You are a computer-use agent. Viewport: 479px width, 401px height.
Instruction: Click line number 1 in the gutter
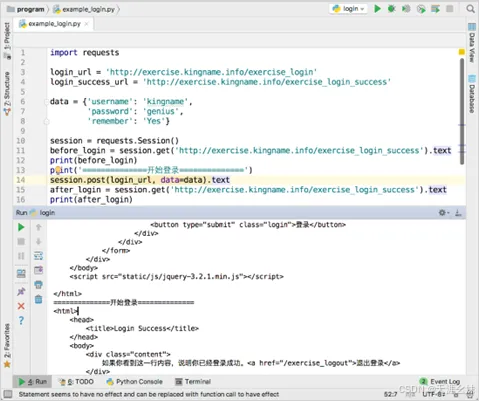[23, 53]
